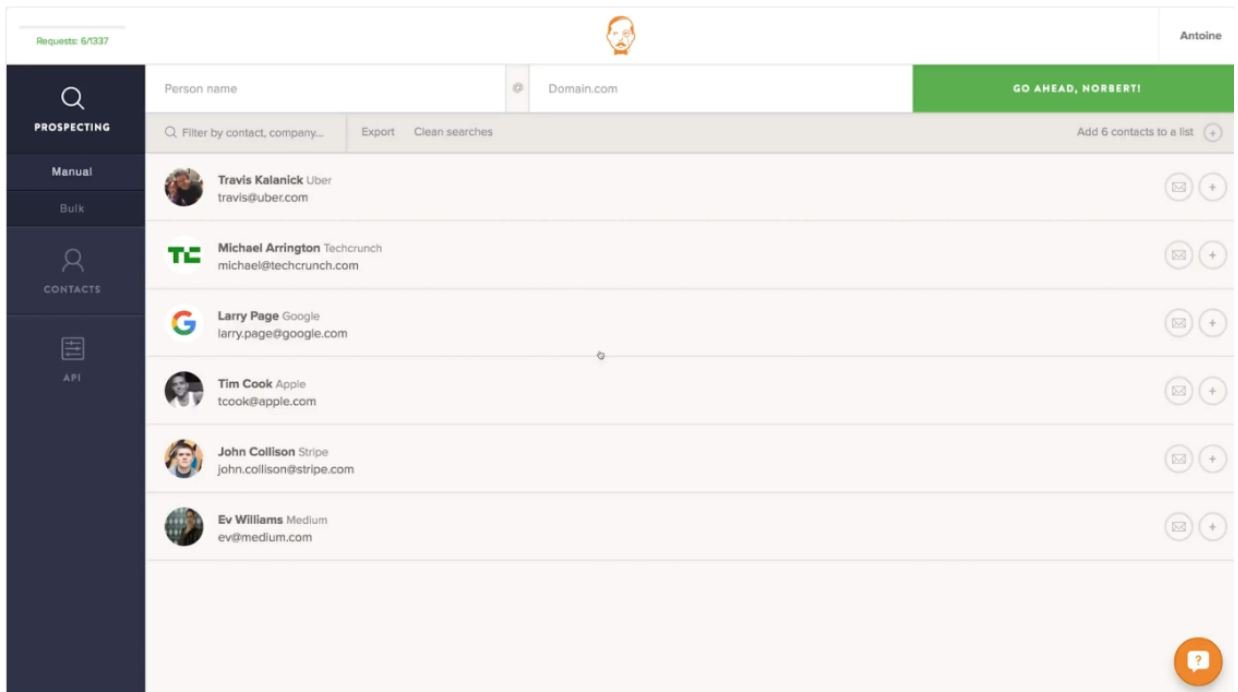Image resolution: width=1238 pixels, height=692 pixels.
Task: Select michael@techcrunch.com email text
Action: (288, 266)
